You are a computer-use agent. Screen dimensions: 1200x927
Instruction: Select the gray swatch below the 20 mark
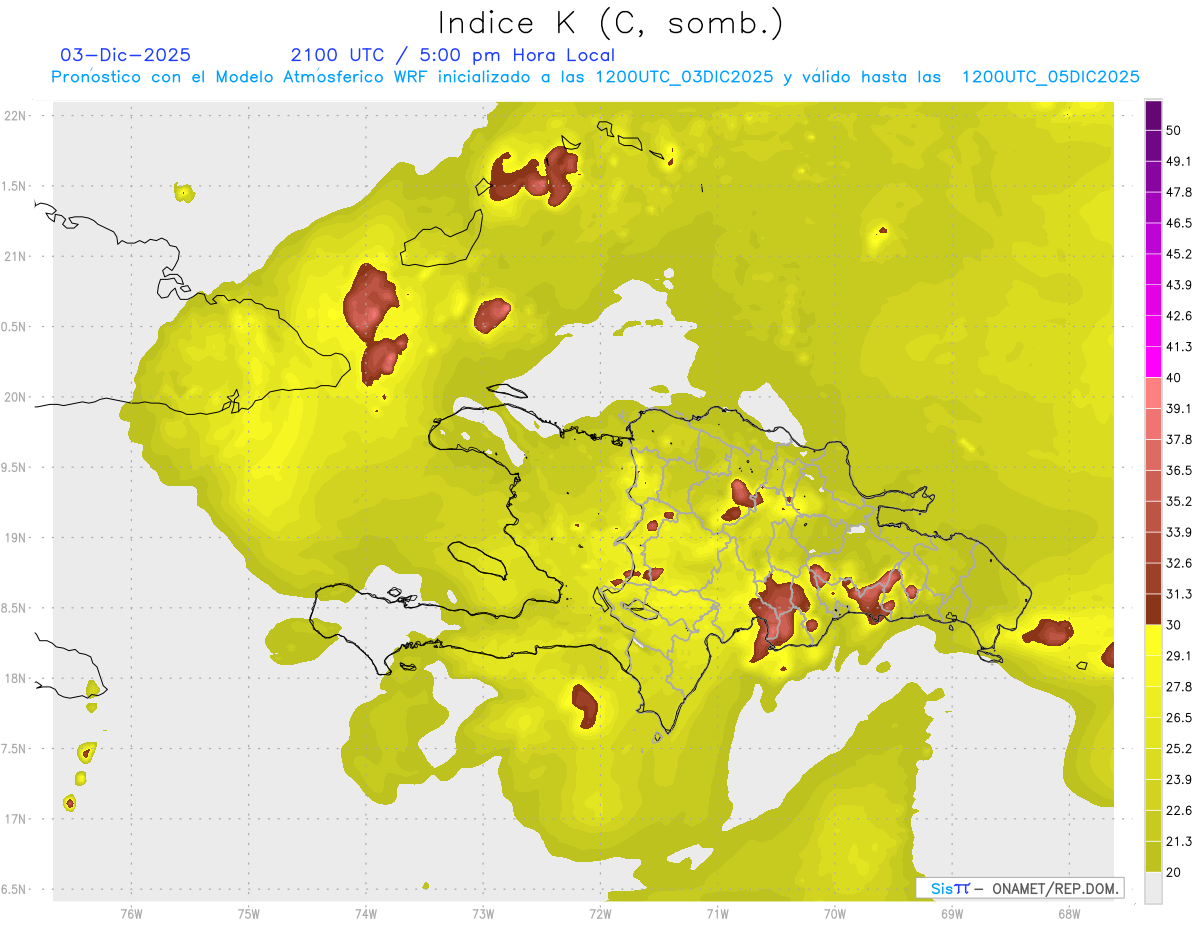pos(1153,887)
